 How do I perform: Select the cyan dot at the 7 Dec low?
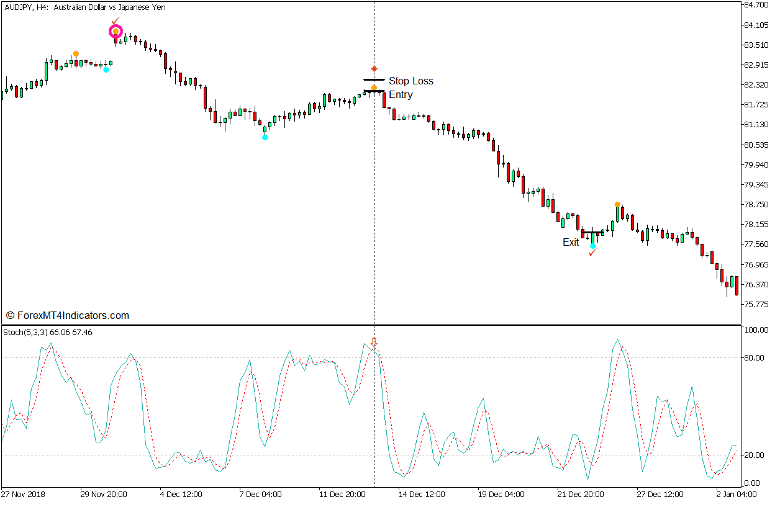point(265,137)
